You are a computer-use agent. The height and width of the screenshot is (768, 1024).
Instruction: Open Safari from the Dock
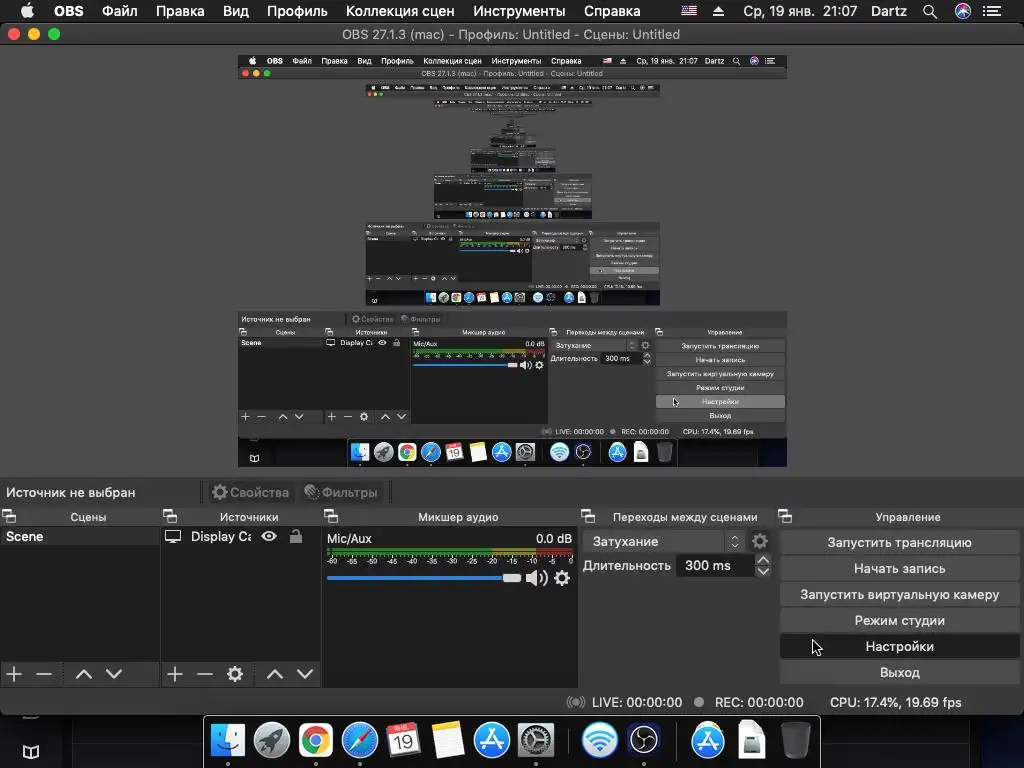point(360,740)
